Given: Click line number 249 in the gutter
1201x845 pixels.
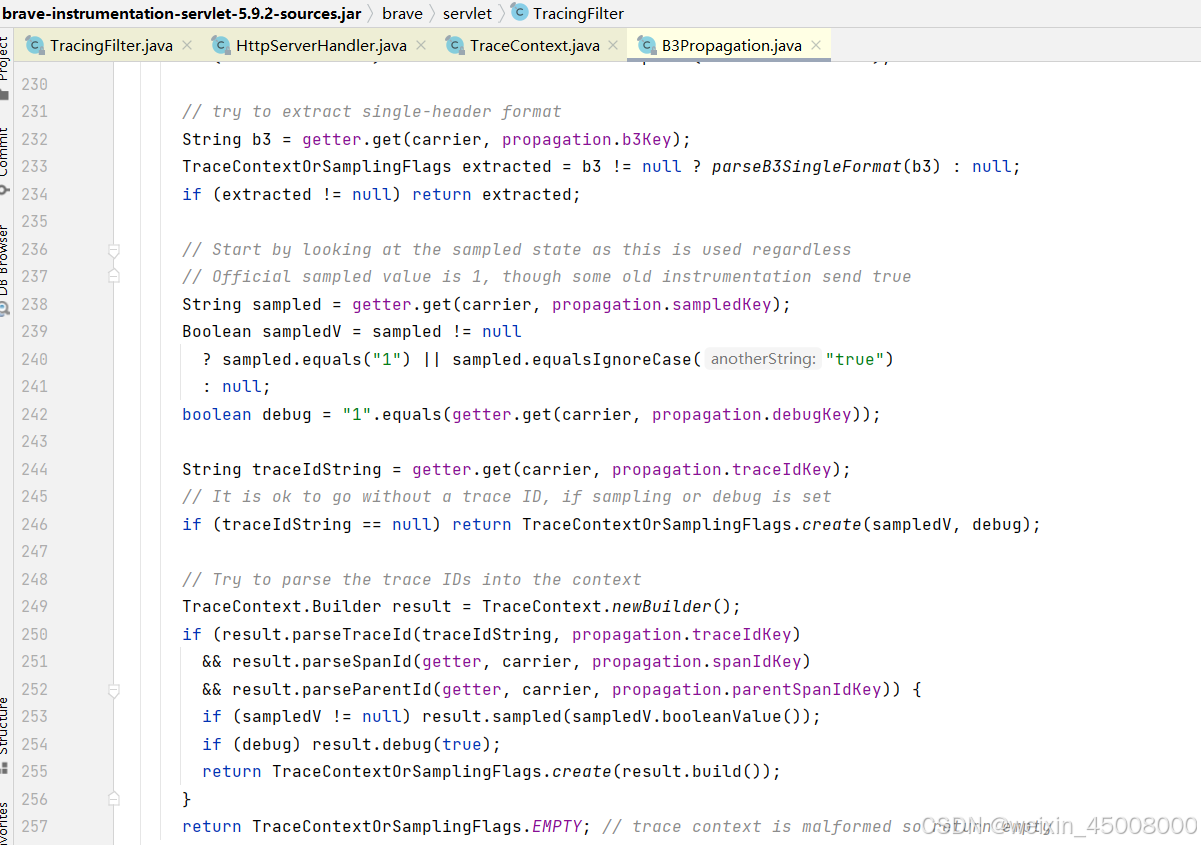Looking at the screenshot, I should (34, 606).
